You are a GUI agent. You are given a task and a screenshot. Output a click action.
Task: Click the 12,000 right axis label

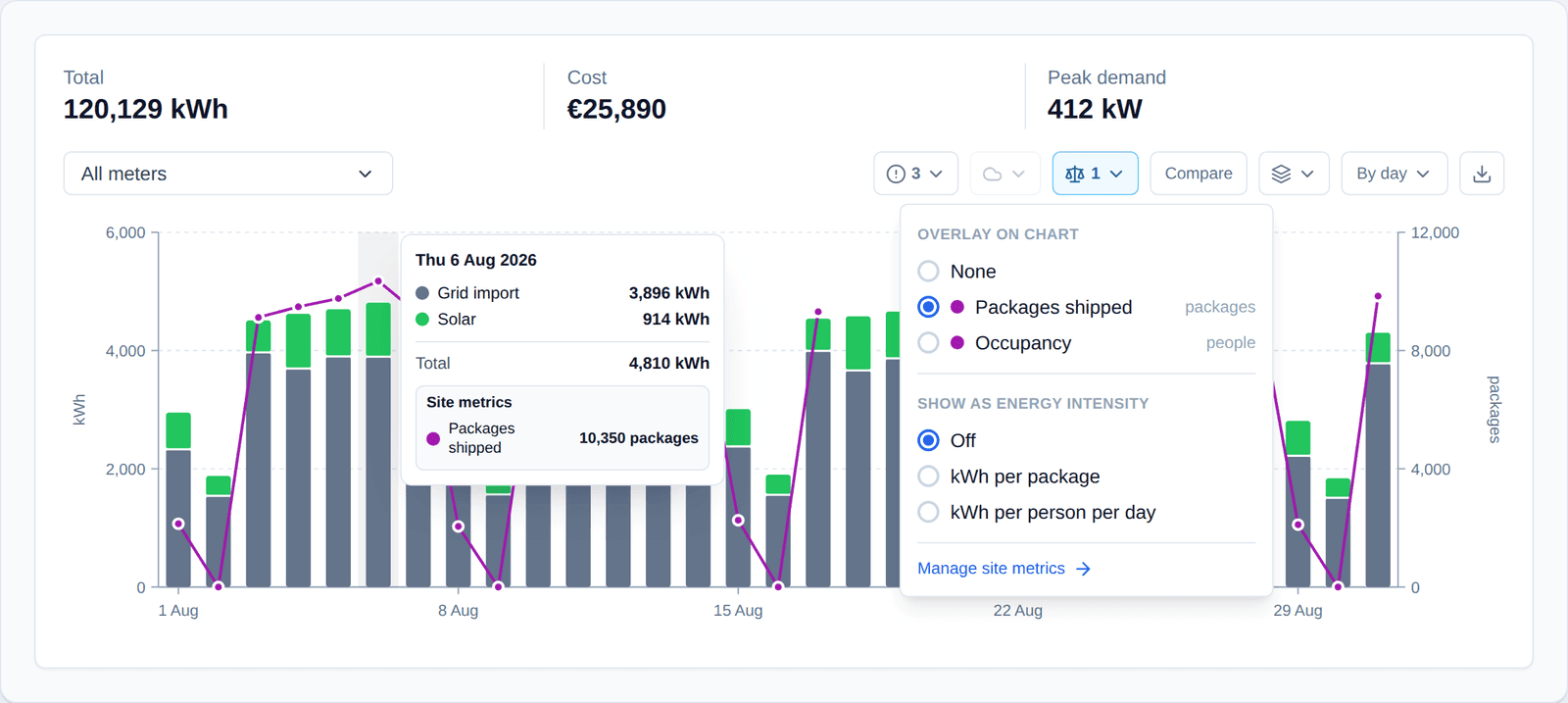[1435, 233]
